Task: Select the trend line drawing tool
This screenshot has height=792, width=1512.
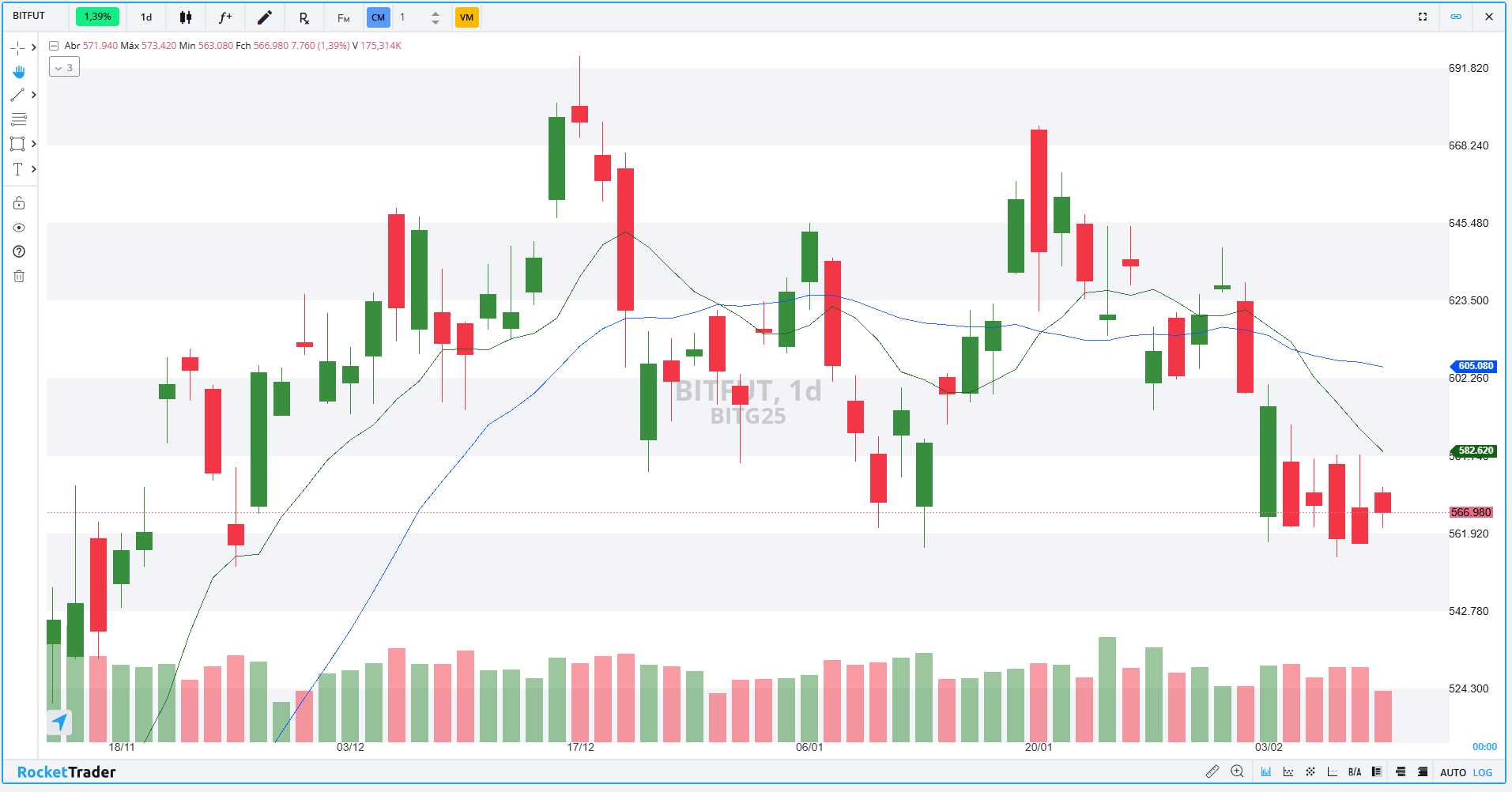Action: click(x=17, y=95)
